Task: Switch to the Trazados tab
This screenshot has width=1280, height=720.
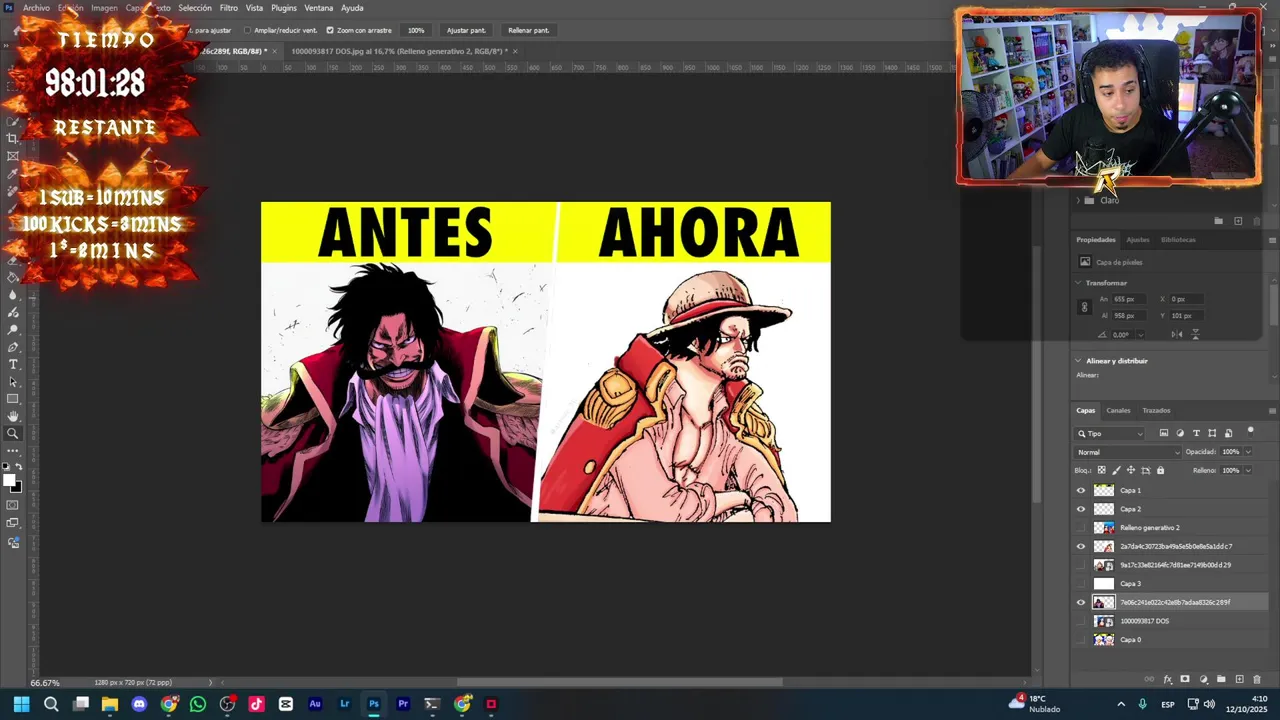Action: [x=1156, y=410]
